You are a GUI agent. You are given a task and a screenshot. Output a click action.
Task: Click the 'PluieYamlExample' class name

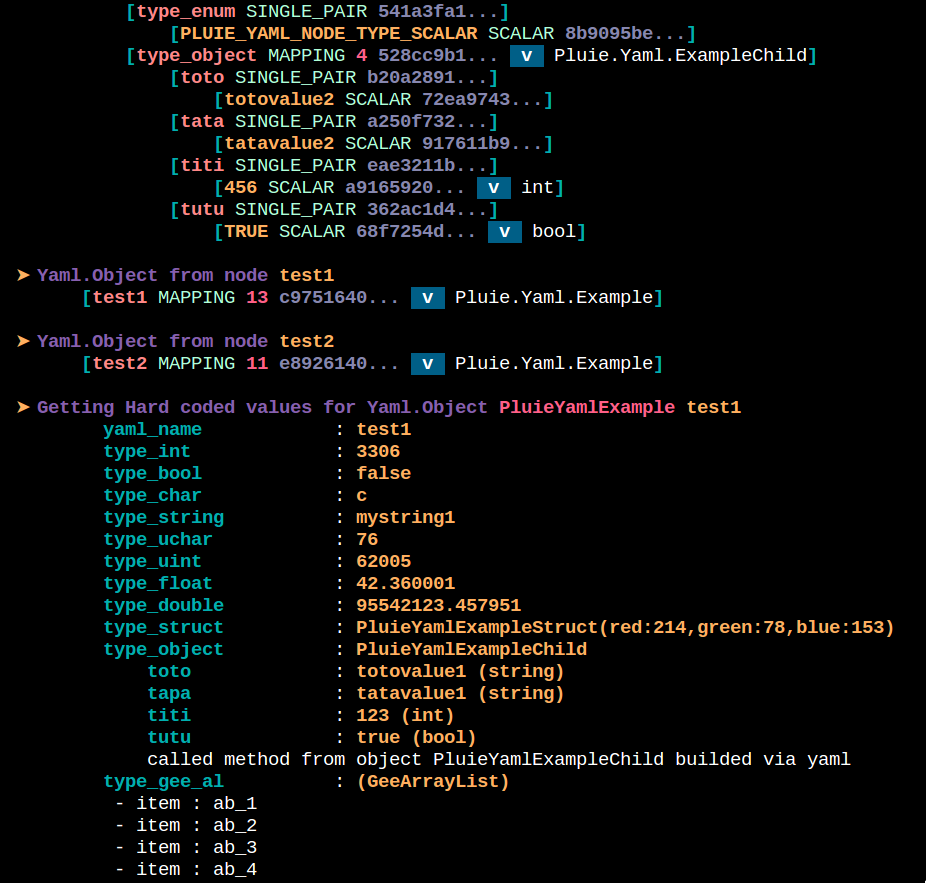coord(587,408)
